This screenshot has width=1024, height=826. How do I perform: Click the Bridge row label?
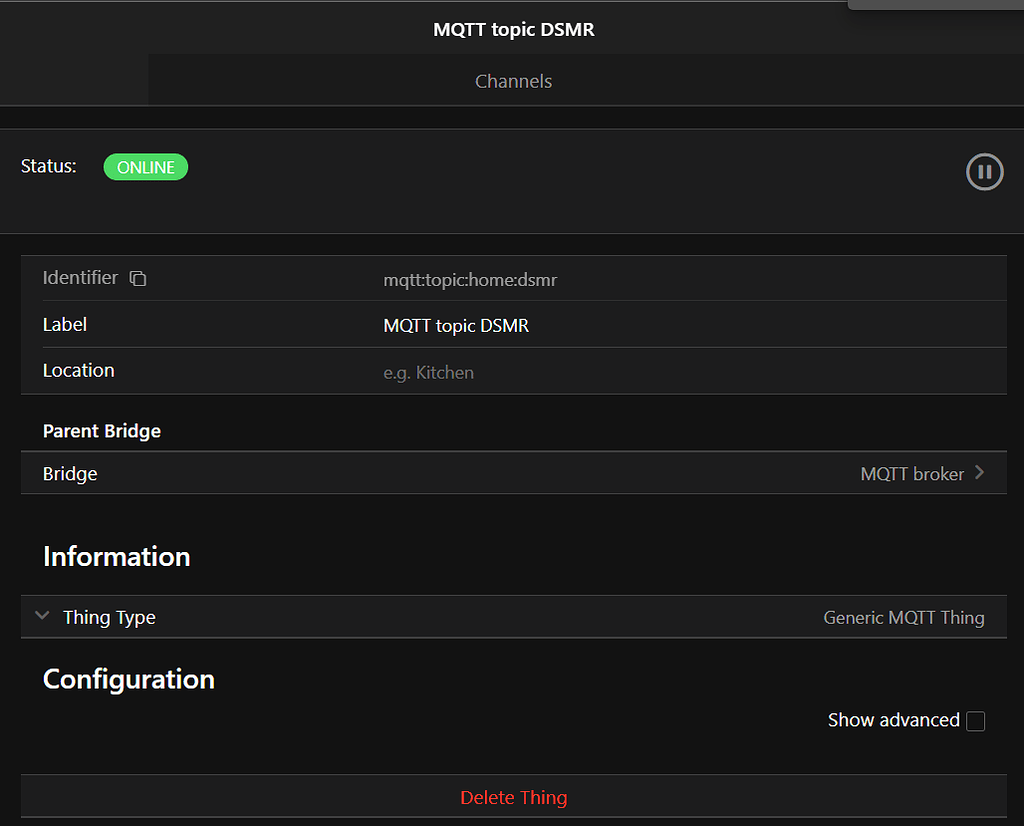(70, 474)
